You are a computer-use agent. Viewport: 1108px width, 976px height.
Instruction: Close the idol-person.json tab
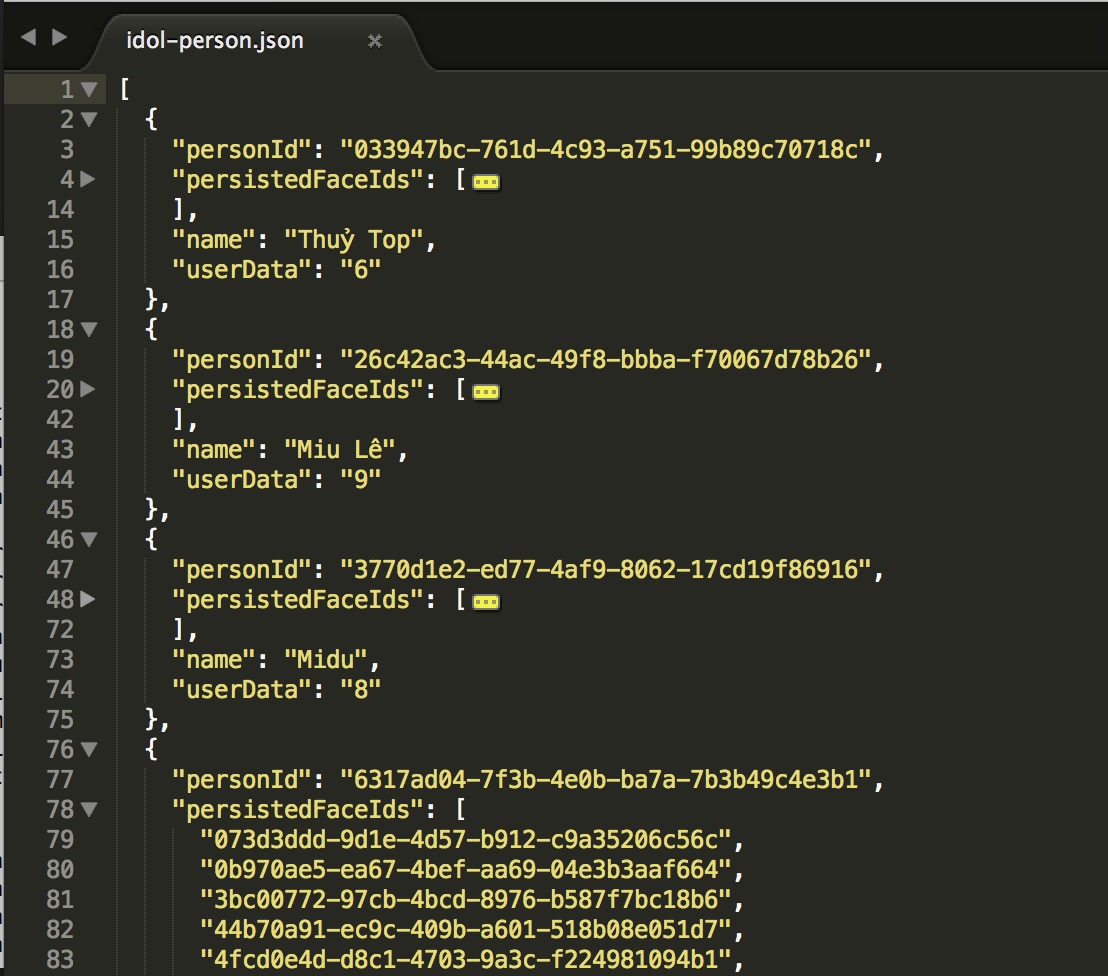pos(375,41)
